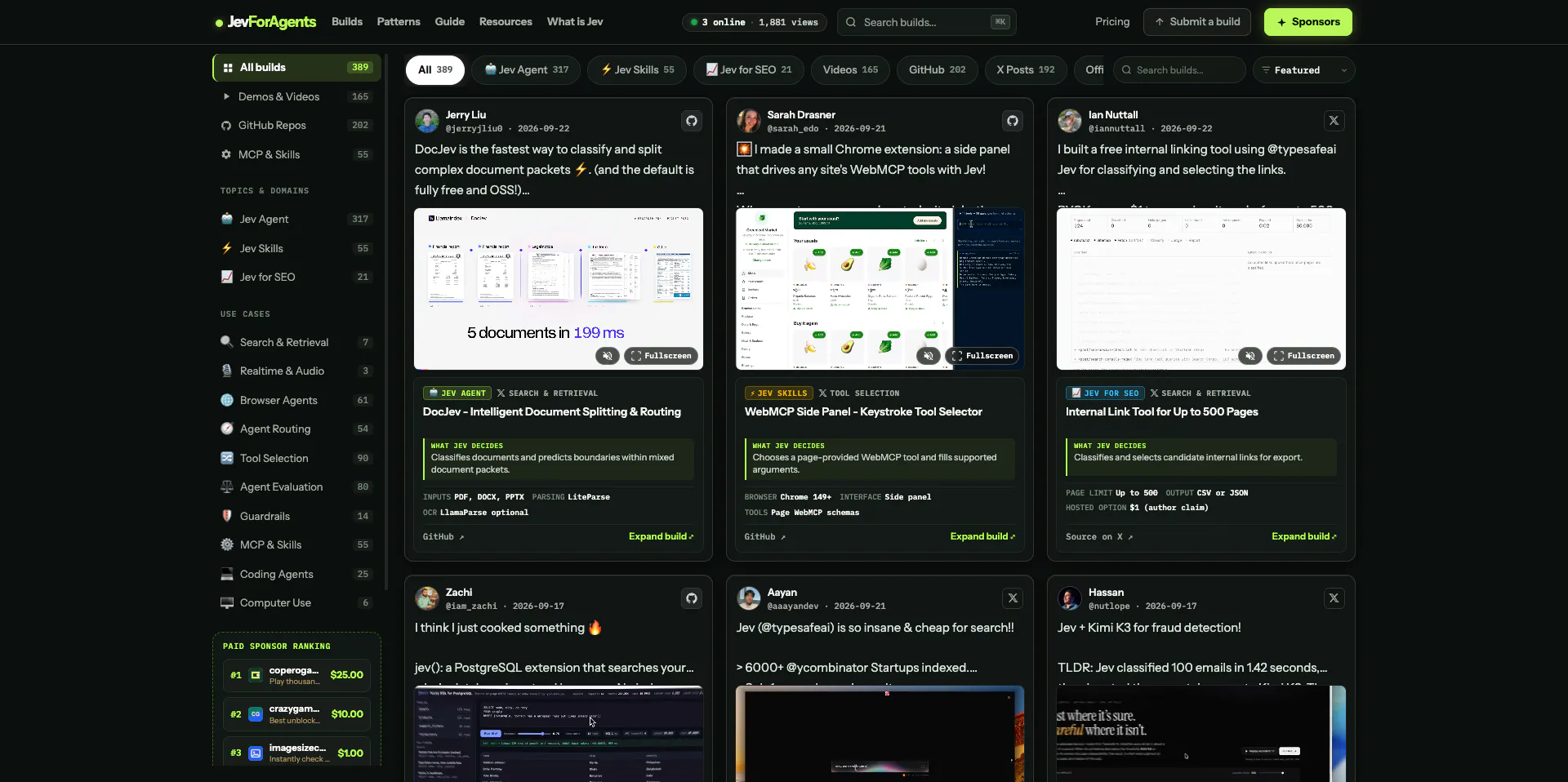
Task: Go home via the JevForAgents logo
Action: tap(266, 22)
